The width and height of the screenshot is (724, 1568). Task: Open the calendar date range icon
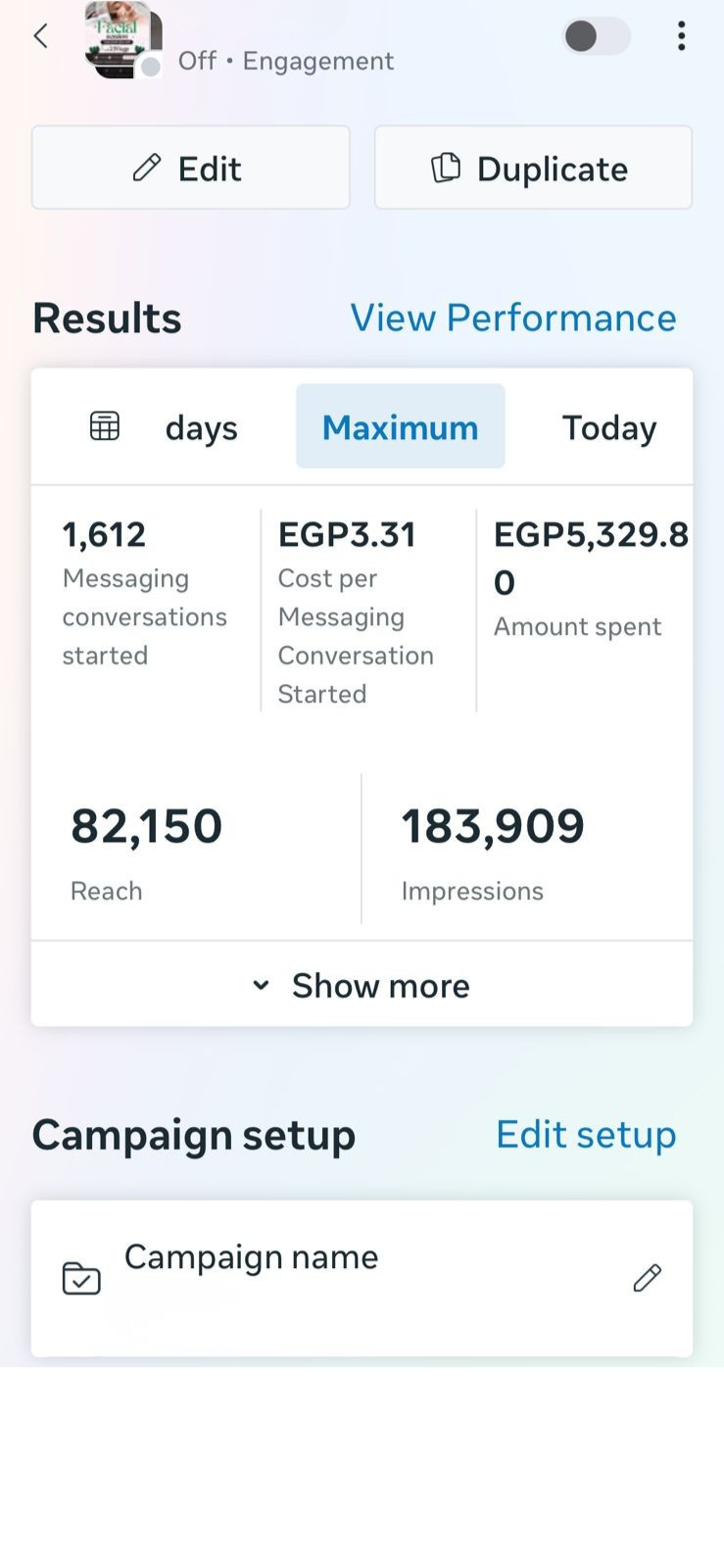pos(105,426)
